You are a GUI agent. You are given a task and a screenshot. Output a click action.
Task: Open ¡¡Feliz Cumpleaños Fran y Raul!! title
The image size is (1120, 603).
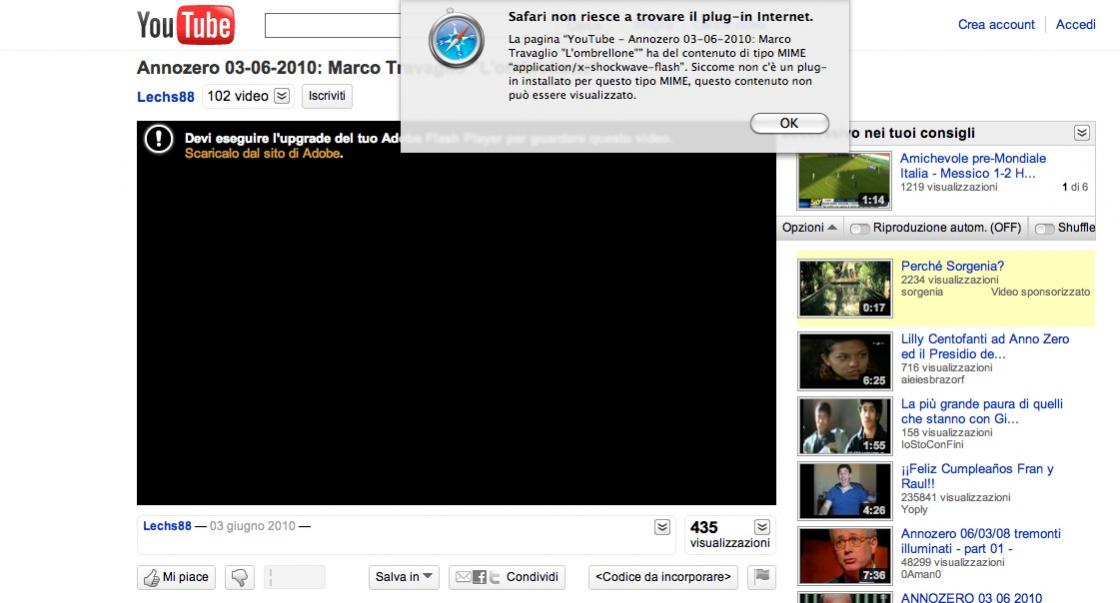(x=977, y=477)
